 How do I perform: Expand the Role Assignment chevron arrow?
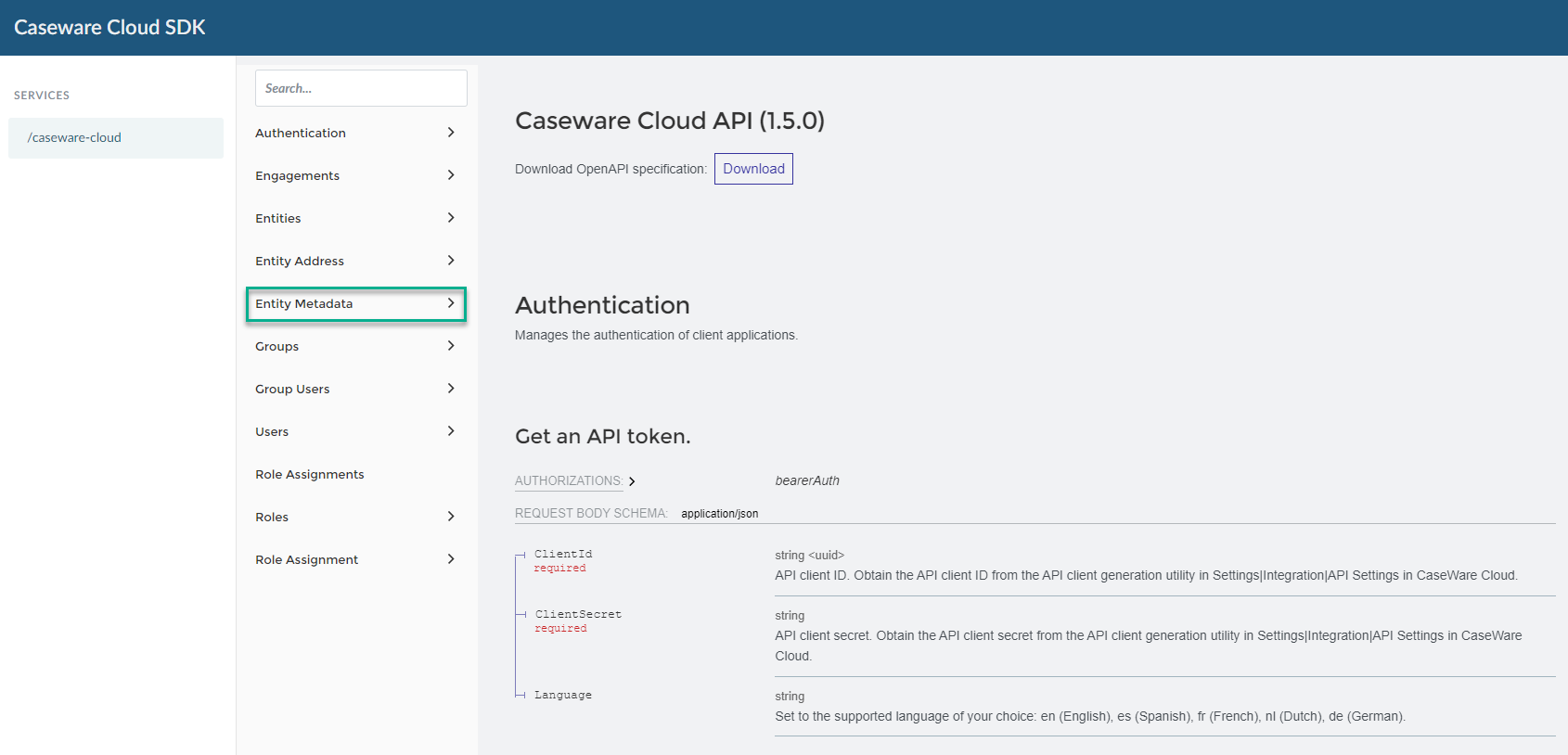tap(451, 559)
